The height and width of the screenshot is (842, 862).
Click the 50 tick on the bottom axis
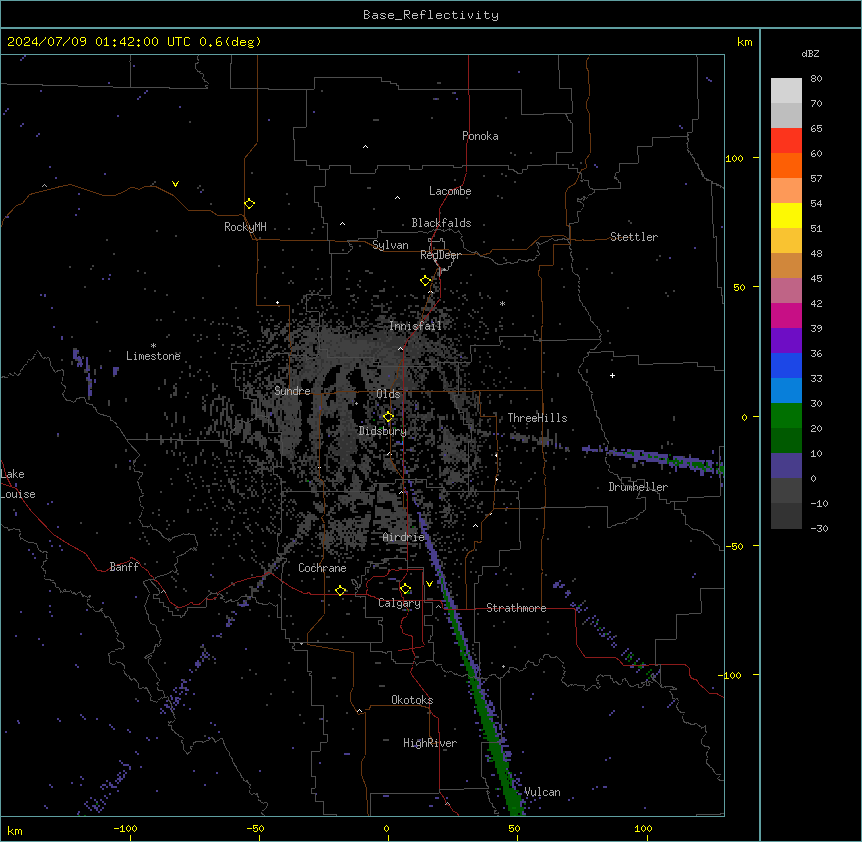(x=514, y=828)
